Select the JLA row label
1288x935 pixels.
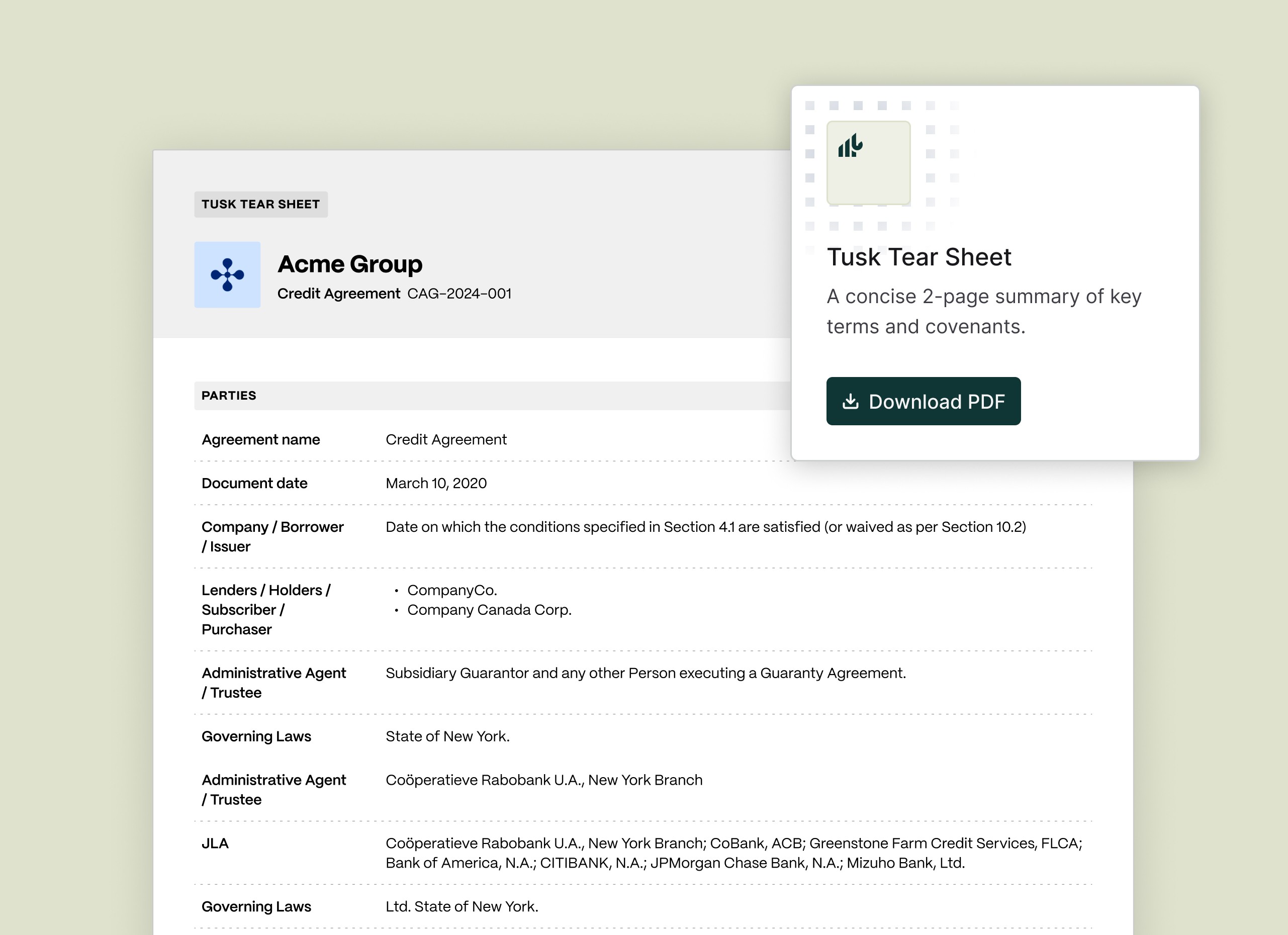coord(215,843)
